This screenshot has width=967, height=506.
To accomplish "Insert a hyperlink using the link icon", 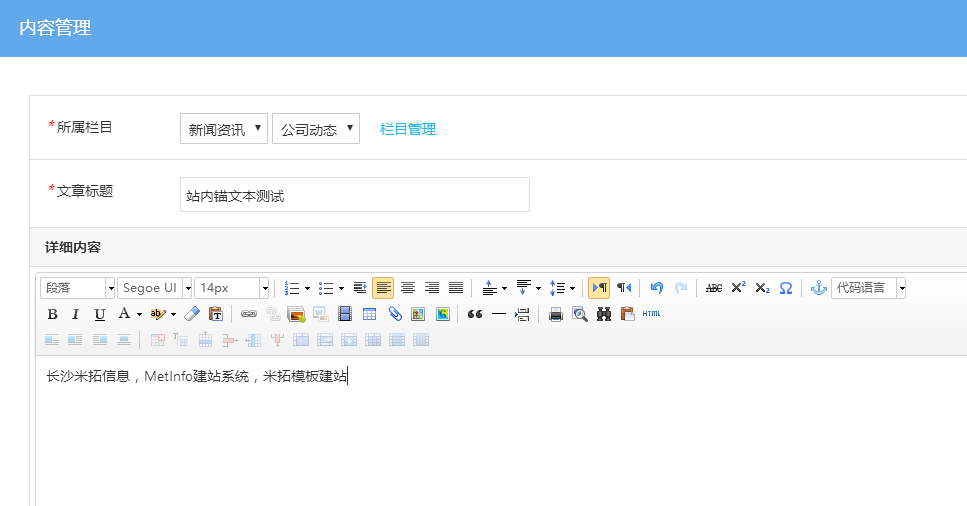I will click(x=248, y=314).
